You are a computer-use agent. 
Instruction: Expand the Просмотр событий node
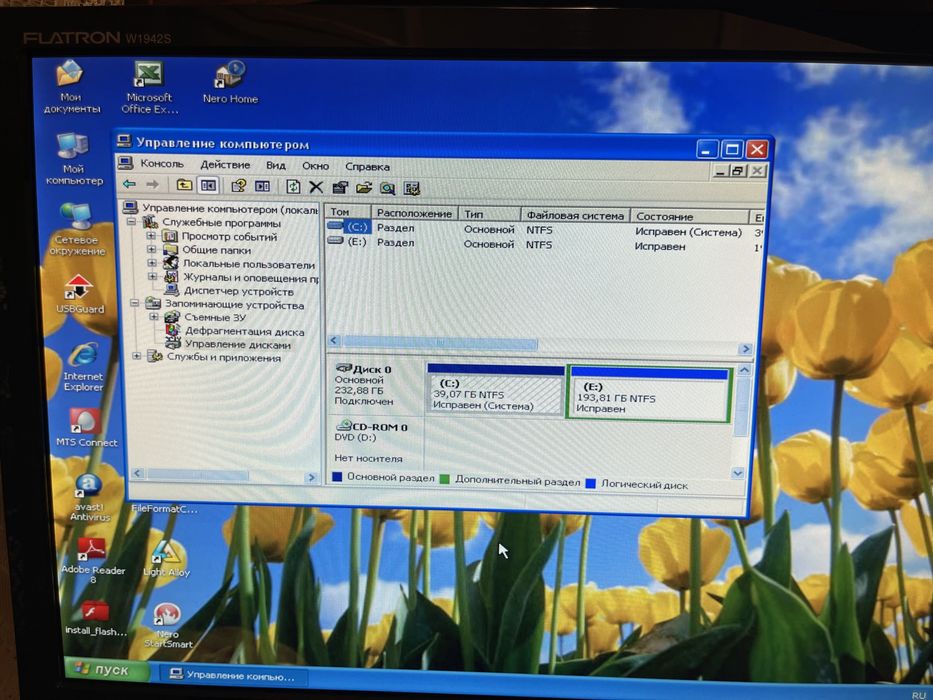(151, 236)
